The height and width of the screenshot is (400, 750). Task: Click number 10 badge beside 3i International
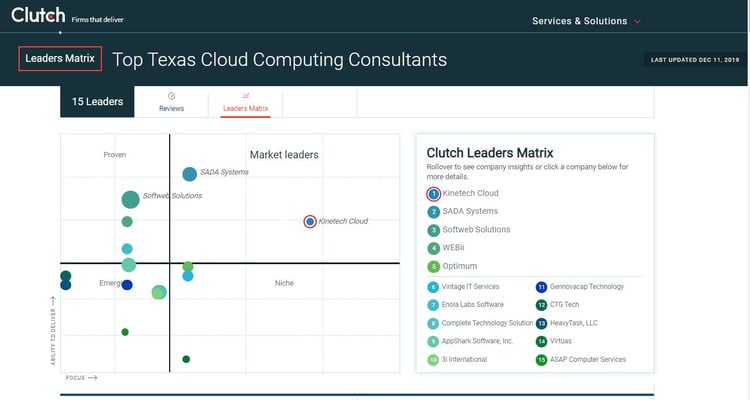click(433, 360)
